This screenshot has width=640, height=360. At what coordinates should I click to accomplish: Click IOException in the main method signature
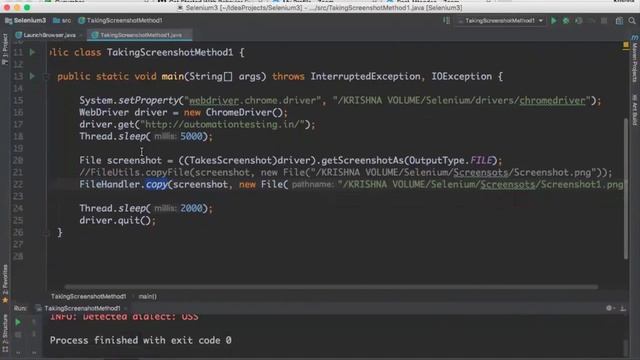coord(461,76)
